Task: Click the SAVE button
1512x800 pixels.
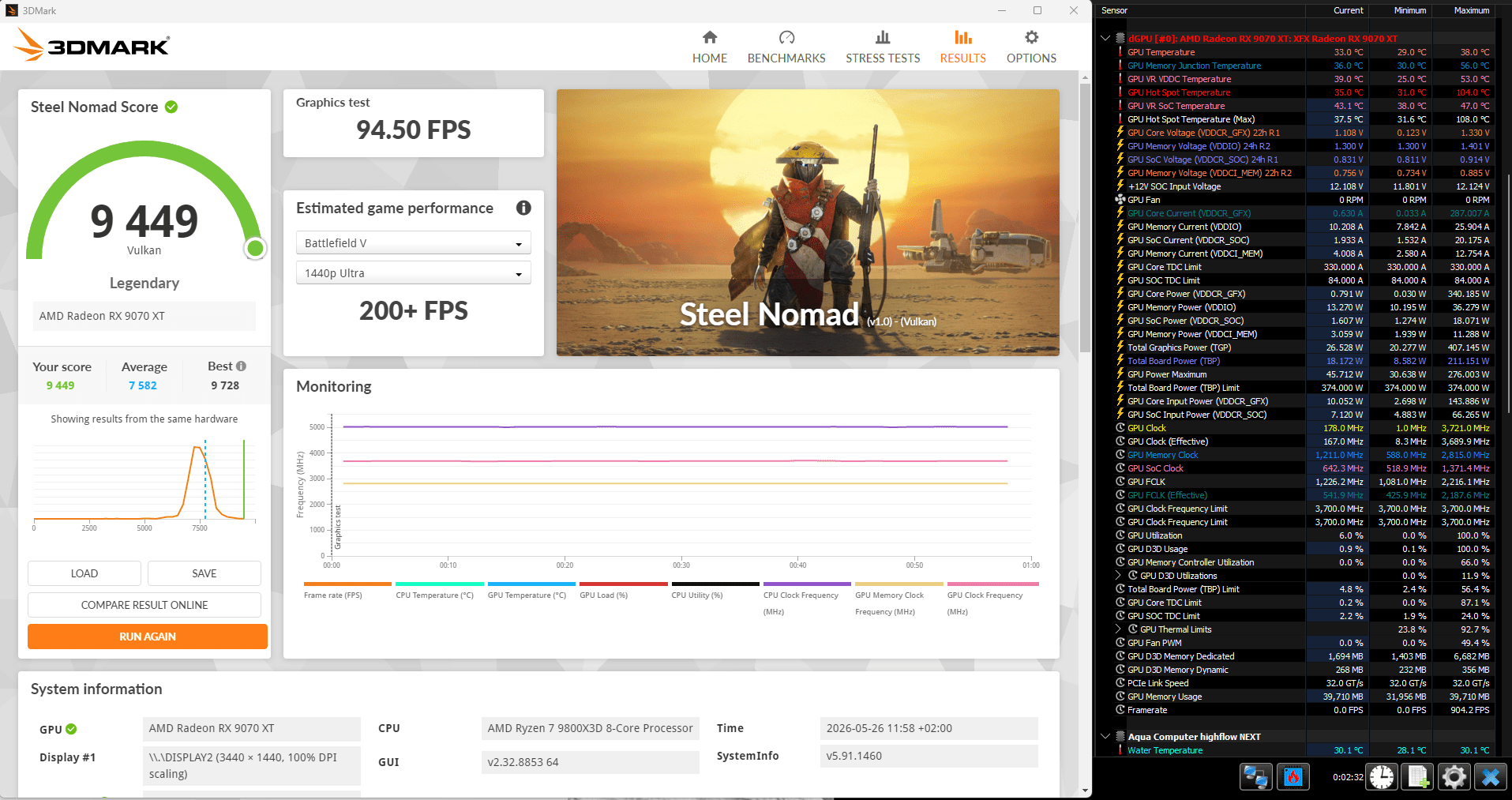Action: click(204, 573)
